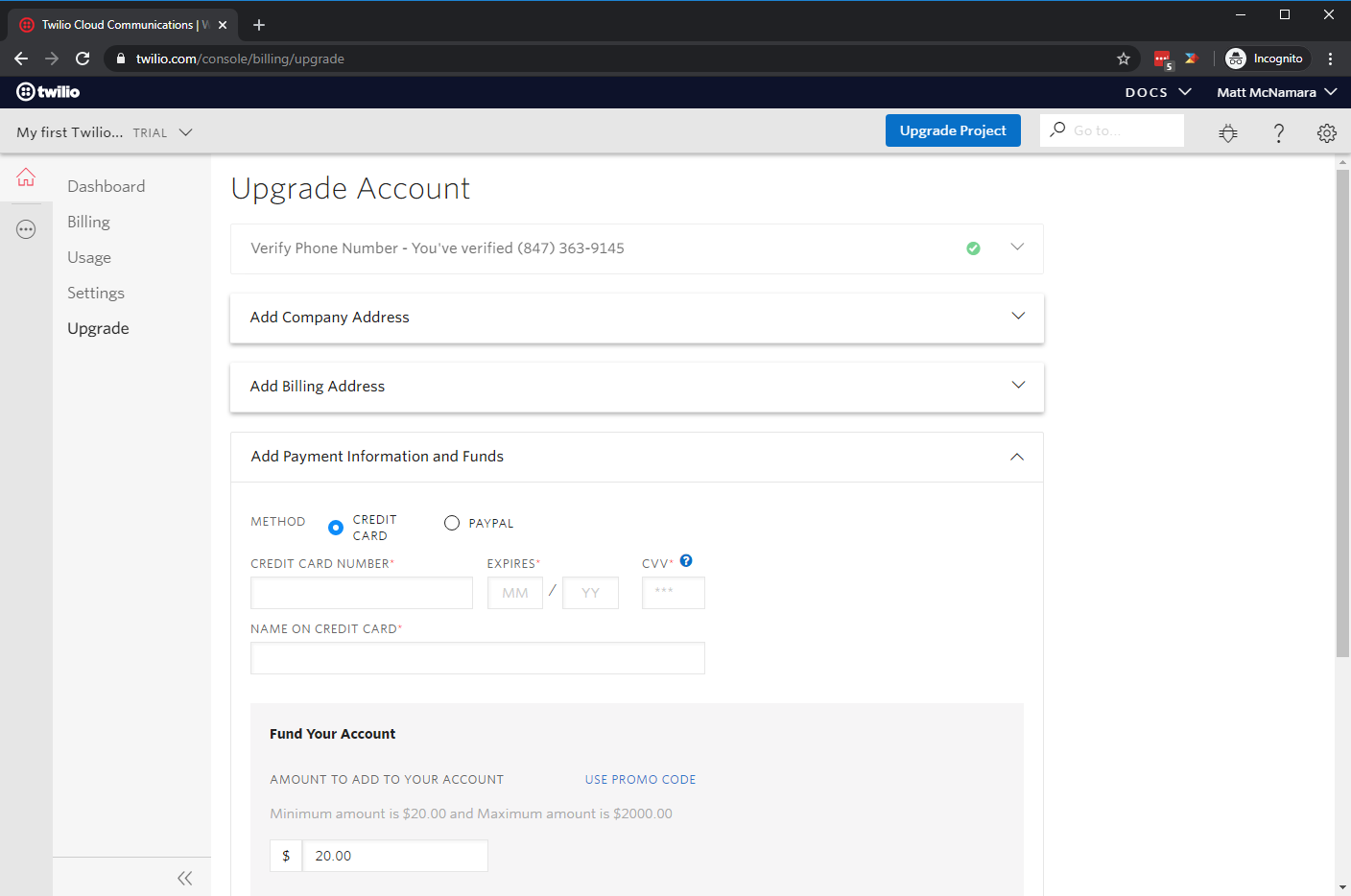
Task: Open the settings gear icon
Action: point(1327,132)
